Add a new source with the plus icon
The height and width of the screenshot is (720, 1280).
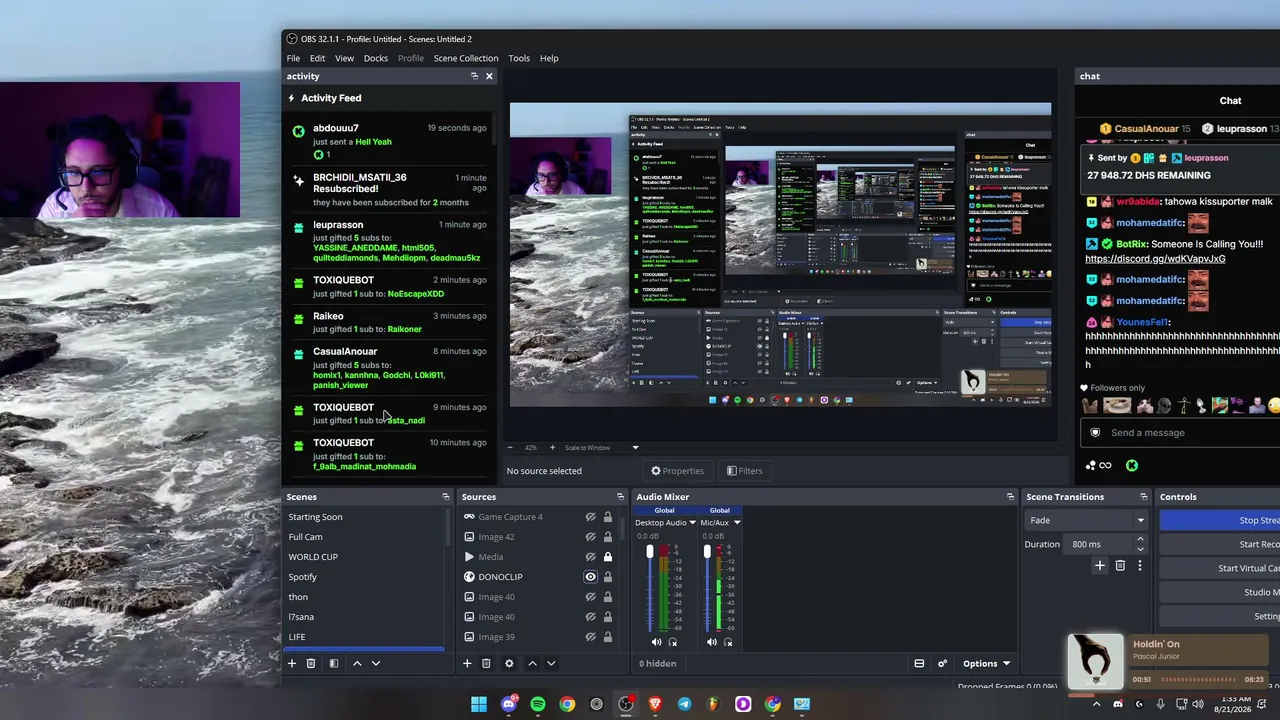pos(467,663)
